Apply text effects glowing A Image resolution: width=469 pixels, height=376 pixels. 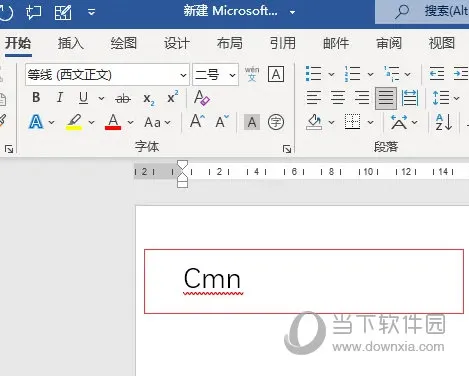tap(36, 122)
